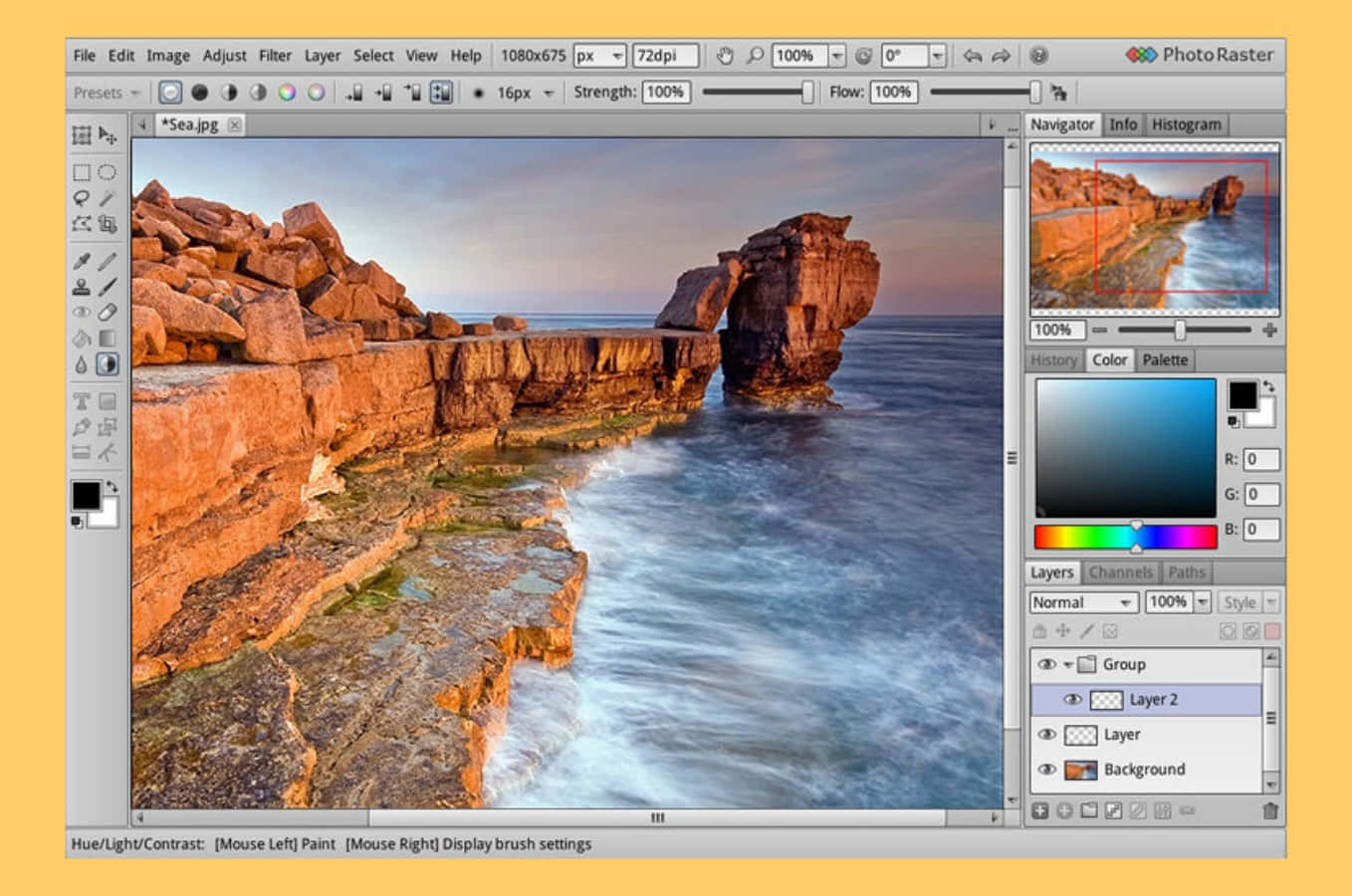
Task: Switch to the Histogram tab
Action: (1186, 124)
